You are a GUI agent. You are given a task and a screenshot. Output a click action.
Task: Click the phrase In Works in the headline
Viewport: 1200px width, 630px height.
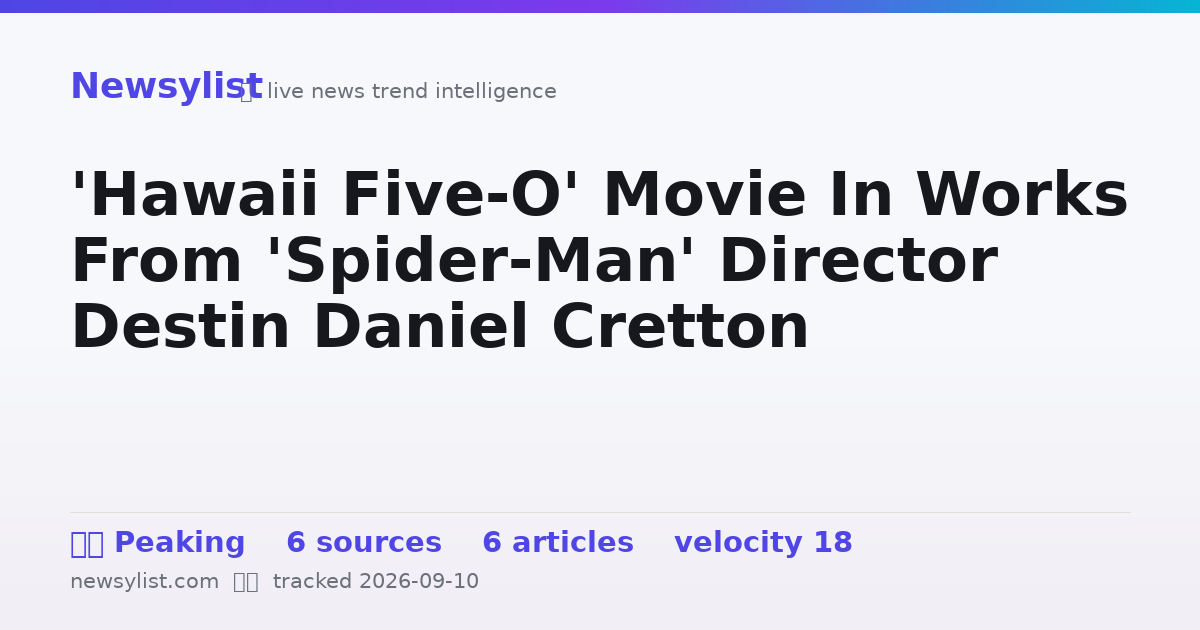pos(1022,196)
